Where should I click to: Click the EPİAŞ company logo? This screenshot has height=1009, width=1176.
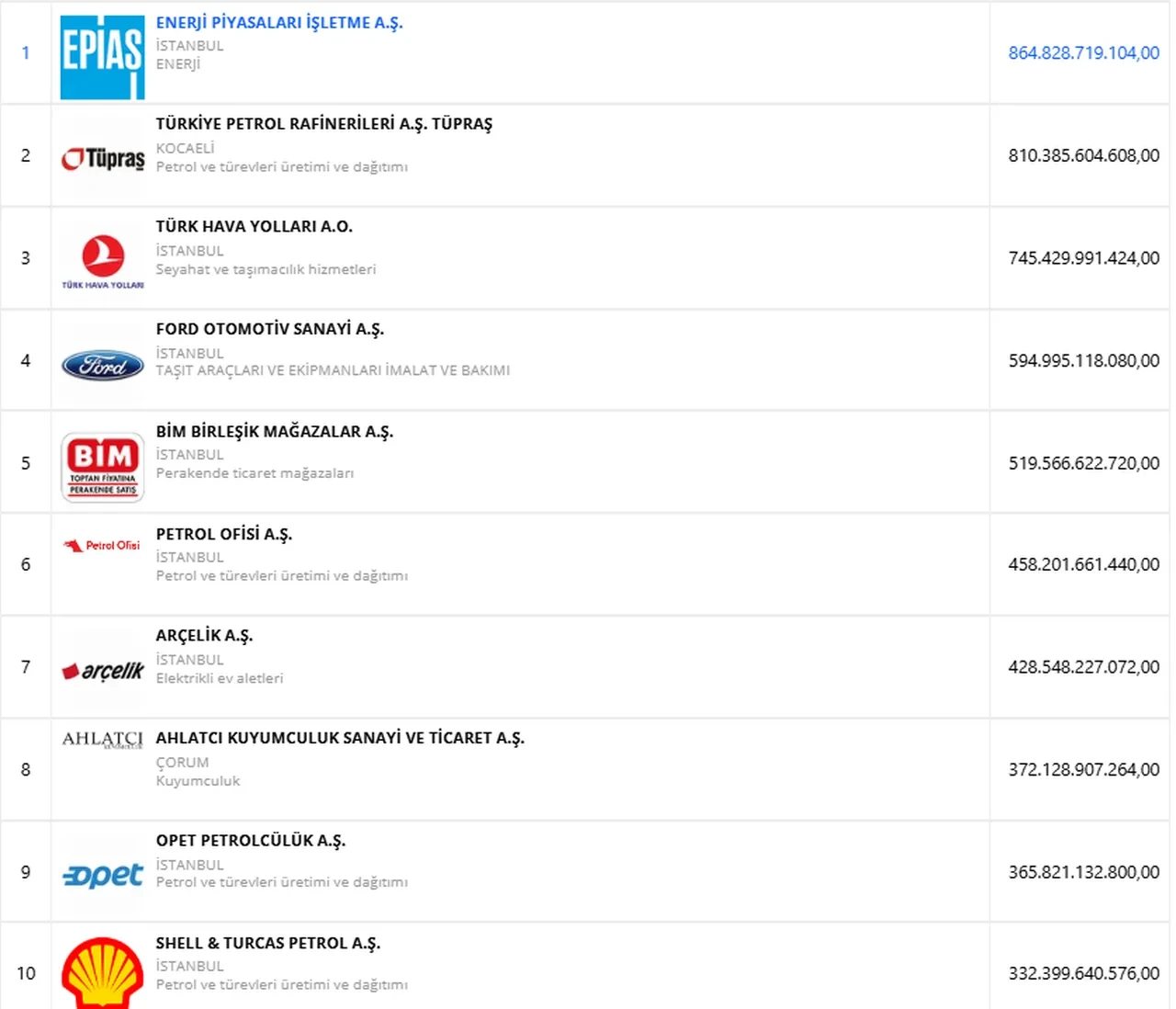coord(102,56)
